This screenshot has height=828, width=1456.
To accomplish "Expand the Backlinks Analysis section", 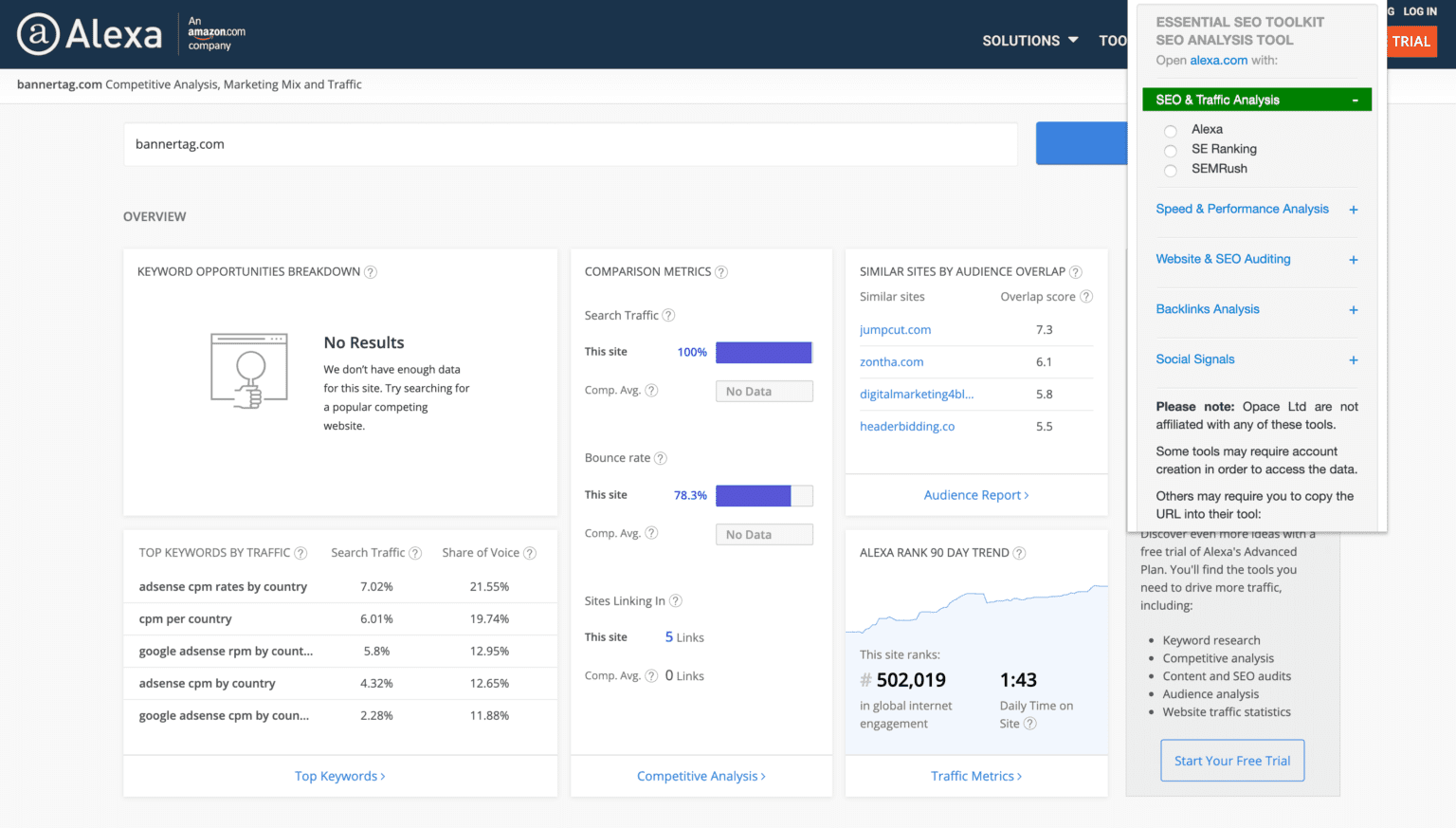I will click(x=1353, y=310).
